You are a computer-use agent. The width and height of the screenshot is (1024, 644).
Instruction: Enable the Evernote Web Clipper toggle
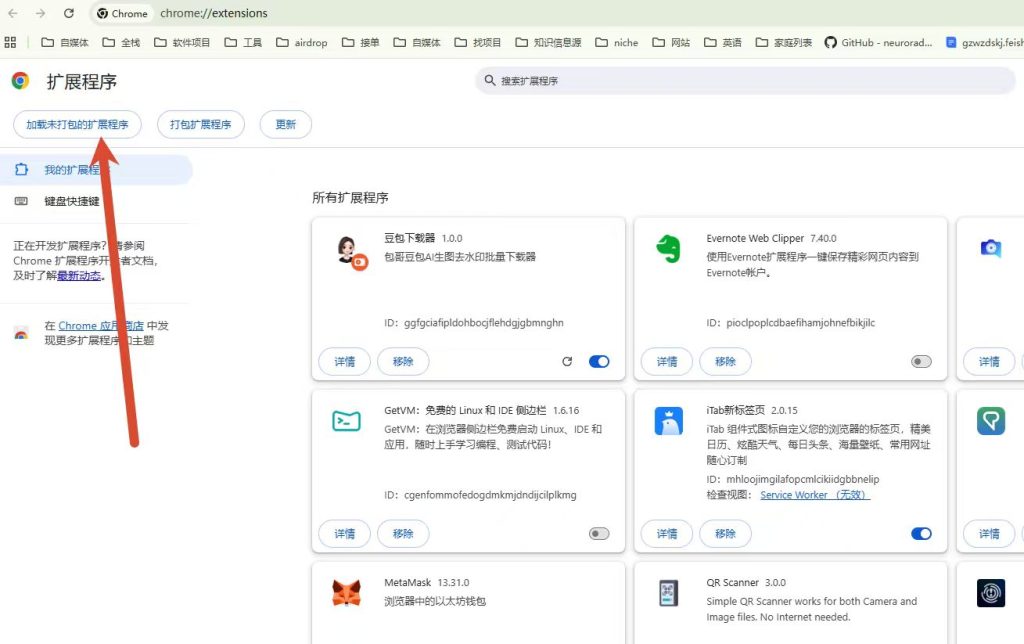pos(921,361)
